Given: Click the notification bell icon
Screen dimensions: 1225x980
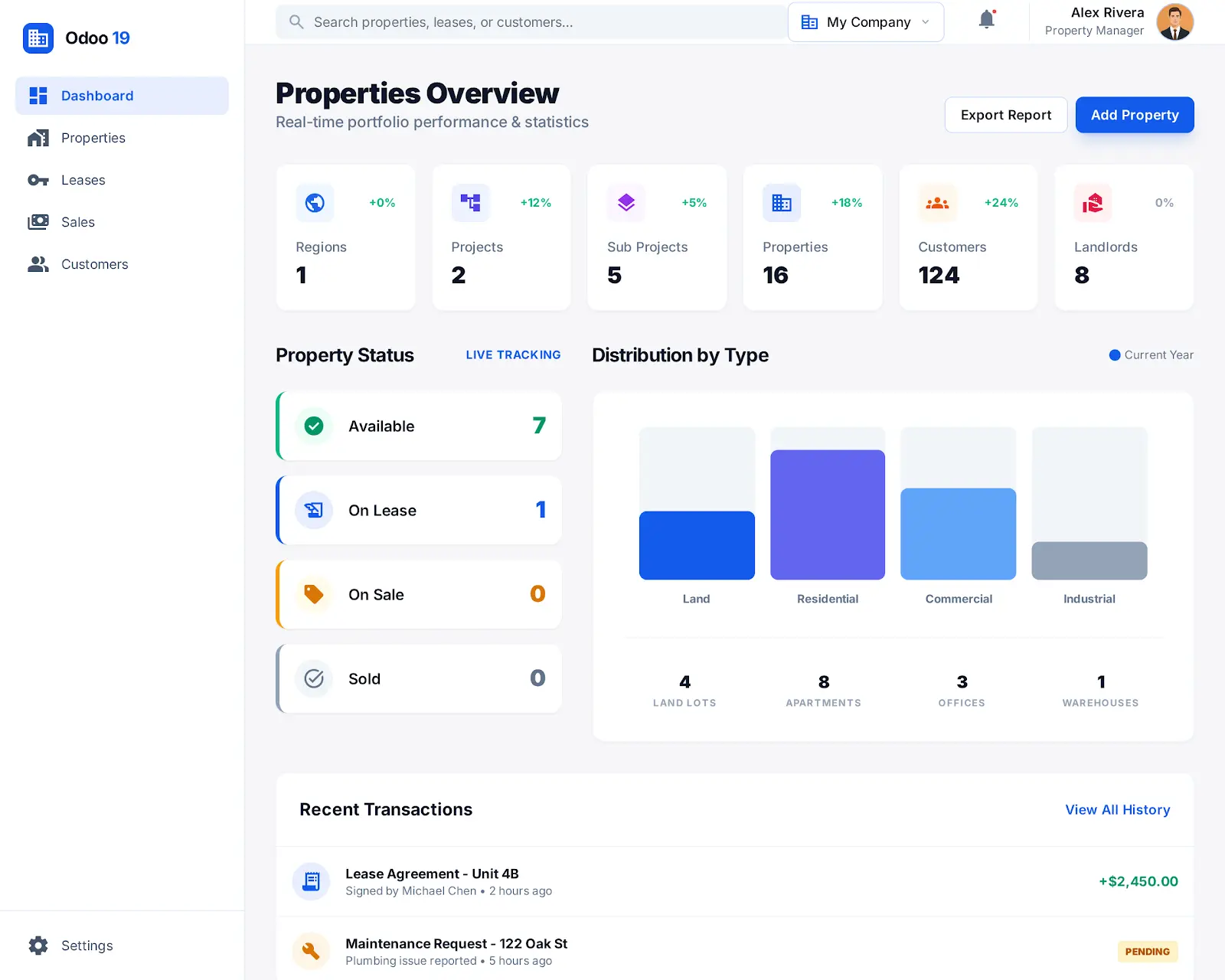Looking at the screenshot, I should [x=987, y=21].
